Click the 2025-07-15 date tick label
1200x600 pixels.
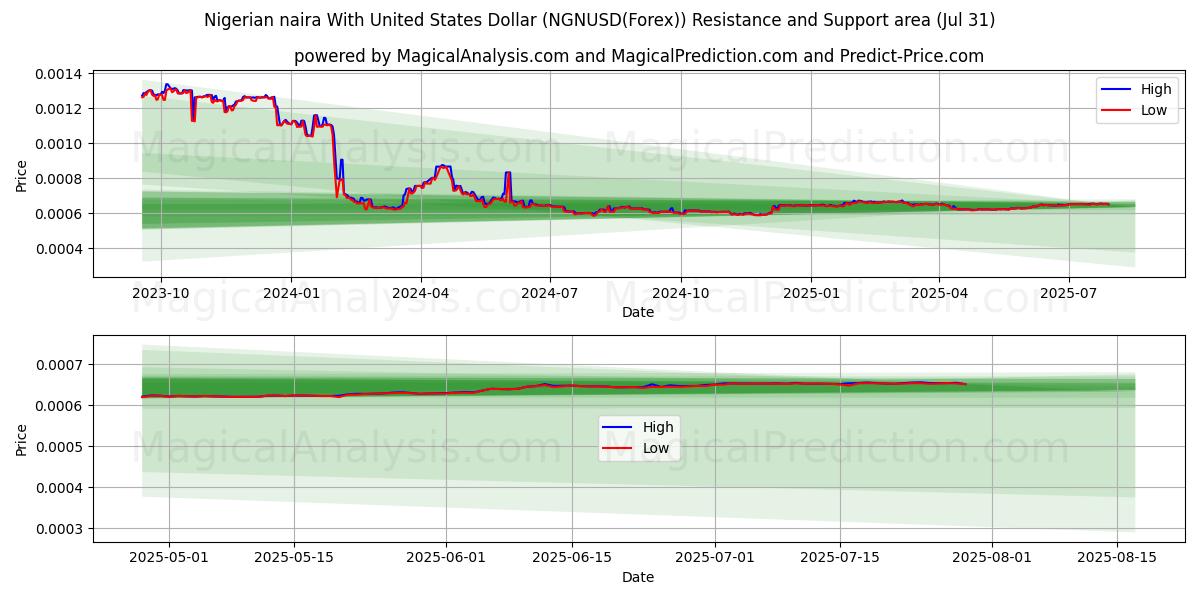pyautogui.click(x=841, y=558)
